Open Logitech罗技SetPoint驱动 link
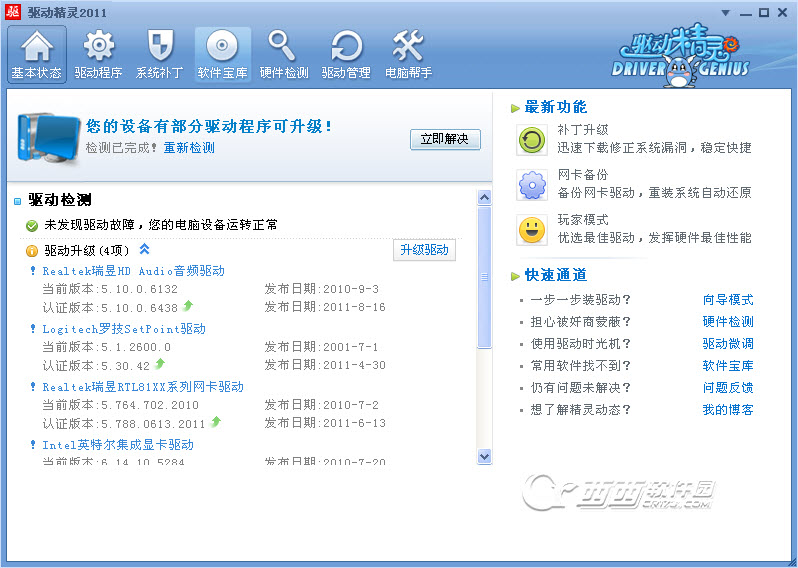The image size is (798, 568). pos(124,329)
